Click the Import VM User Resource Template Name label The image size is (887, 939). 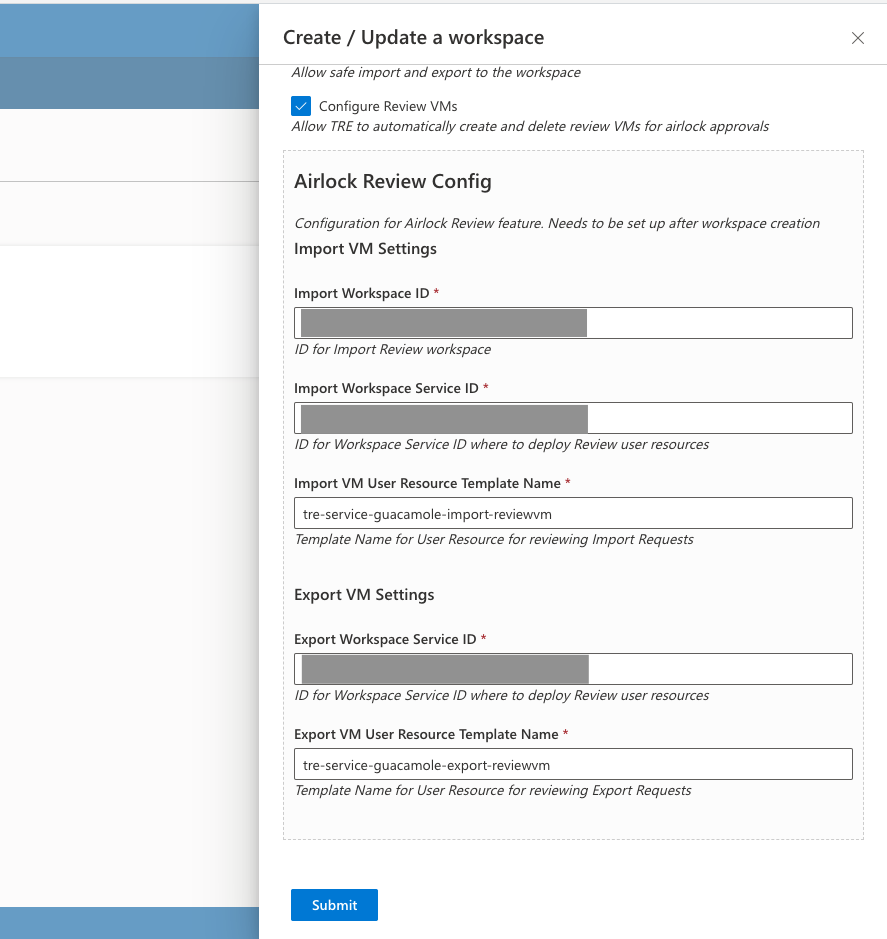[x=427, y=483]
